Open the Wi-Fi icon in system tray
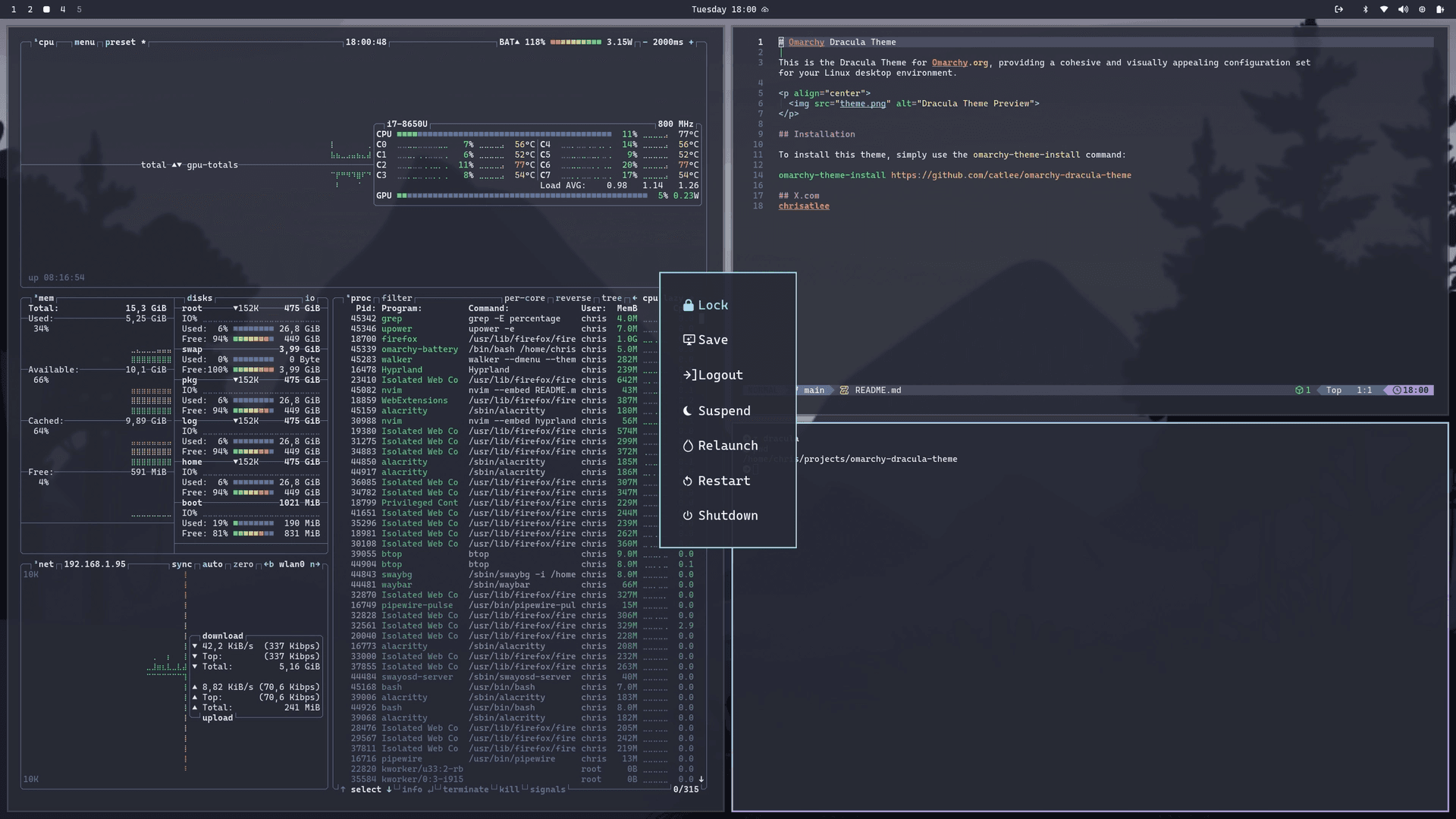Viewport: 1456px width, 819px height. [x=1382, y=10]
